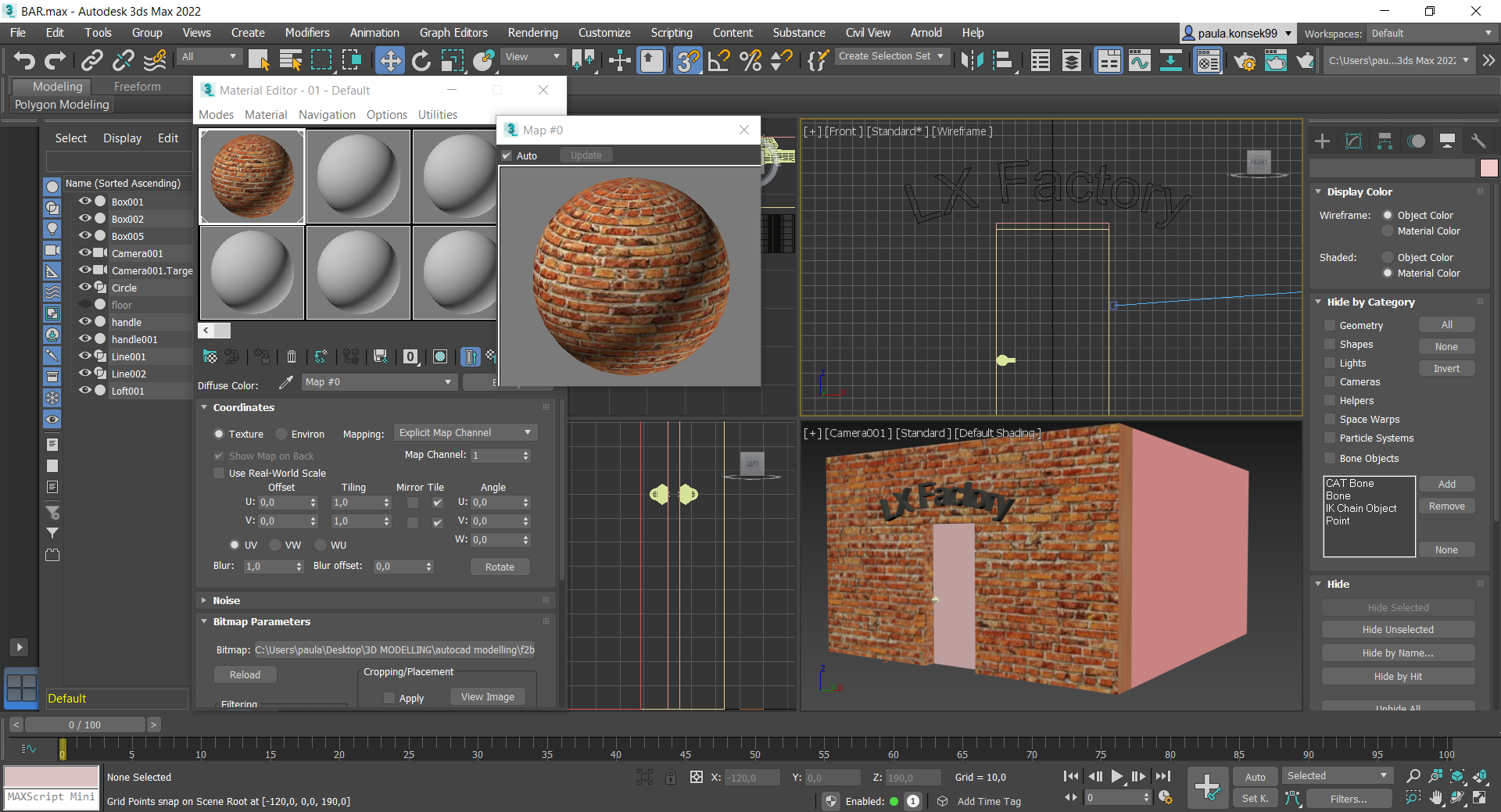Jump to the Go to End frame

click(x=1163, y=776)
